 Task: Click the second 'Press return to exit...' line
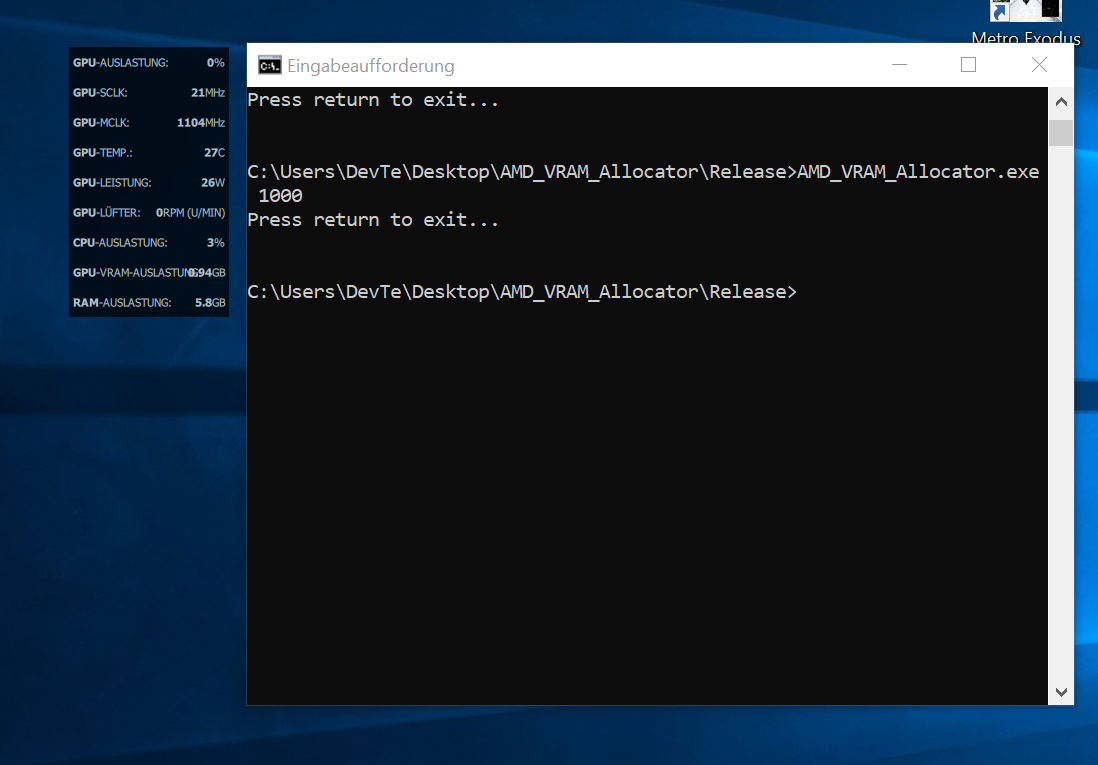[x=373, y=220]
